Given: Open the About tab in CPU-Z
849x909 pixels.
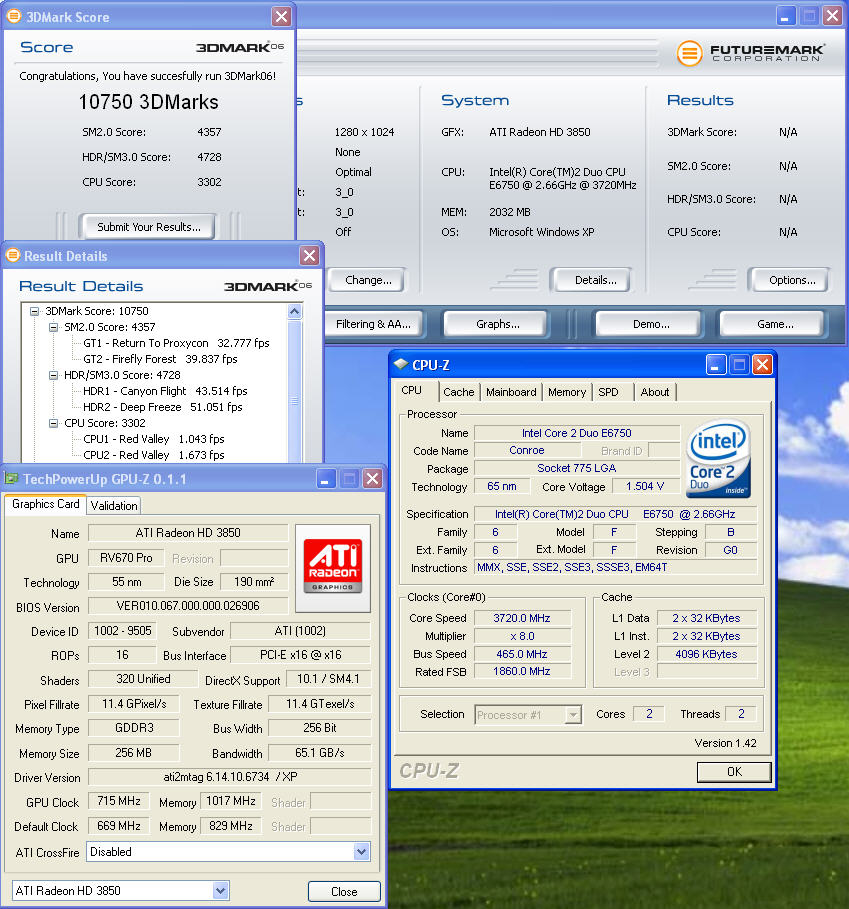Looking at the screenshot, I should (655, 392).
